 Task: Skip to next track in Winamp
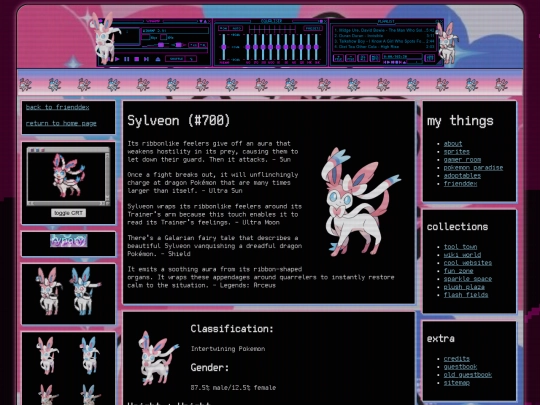(146, 59)
